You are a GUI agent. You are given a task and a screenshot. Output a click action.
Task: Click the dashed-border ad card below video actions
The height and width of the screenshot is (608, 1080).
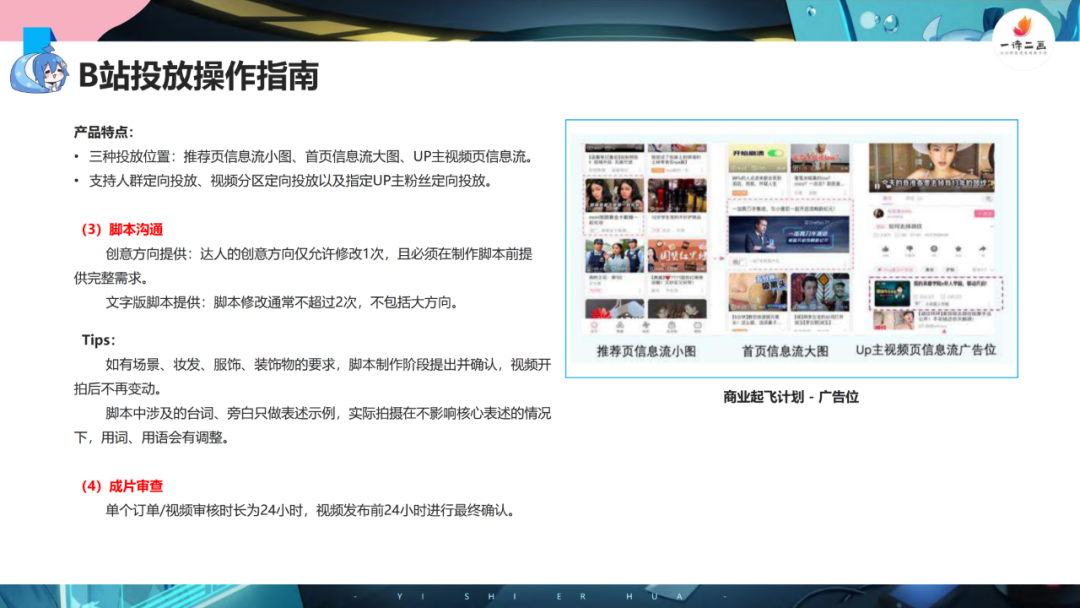click(935, 294)
